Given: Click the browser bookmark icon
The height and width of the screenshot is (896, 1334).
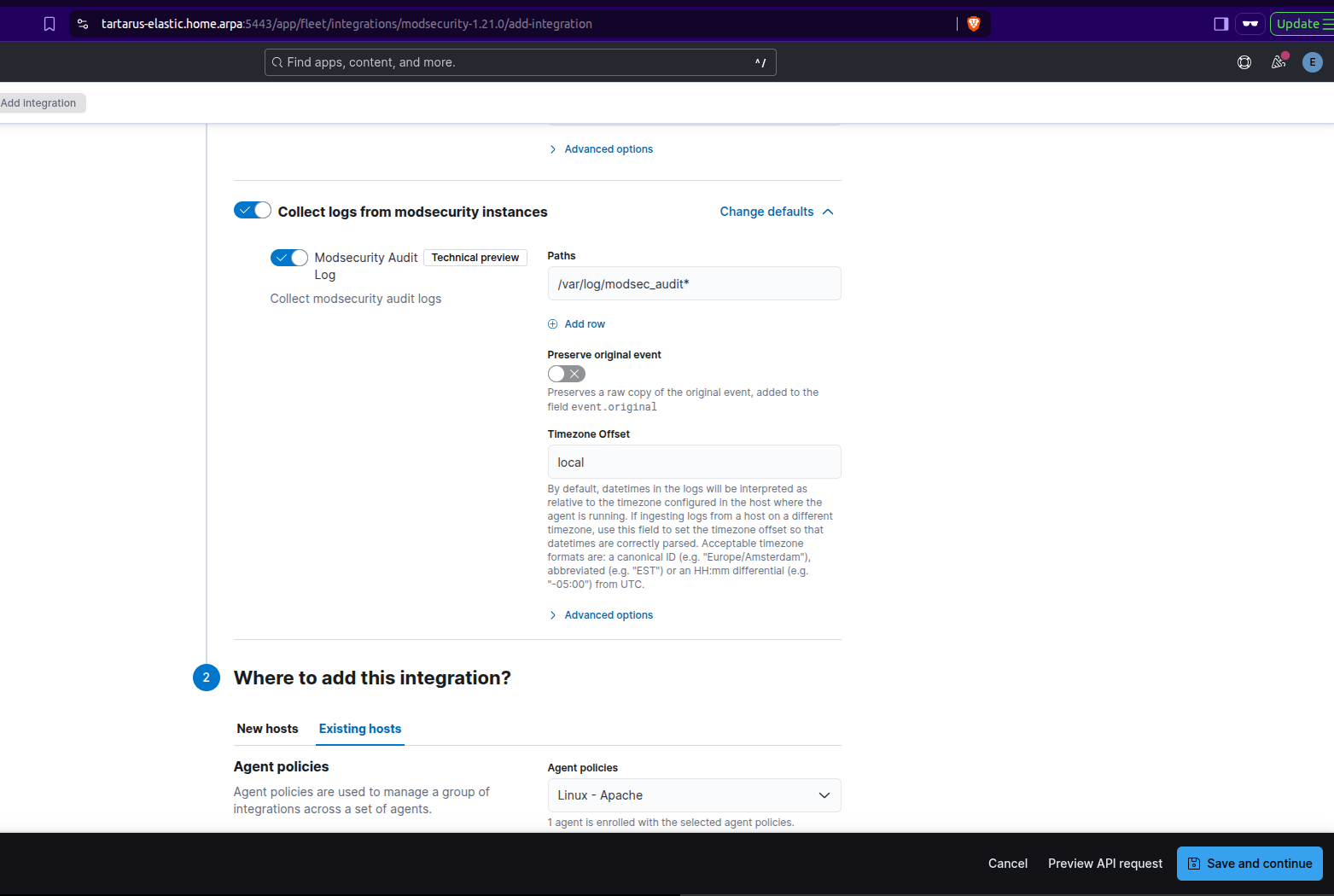Looking at the screenshot, I should click(x=50, y=24).
